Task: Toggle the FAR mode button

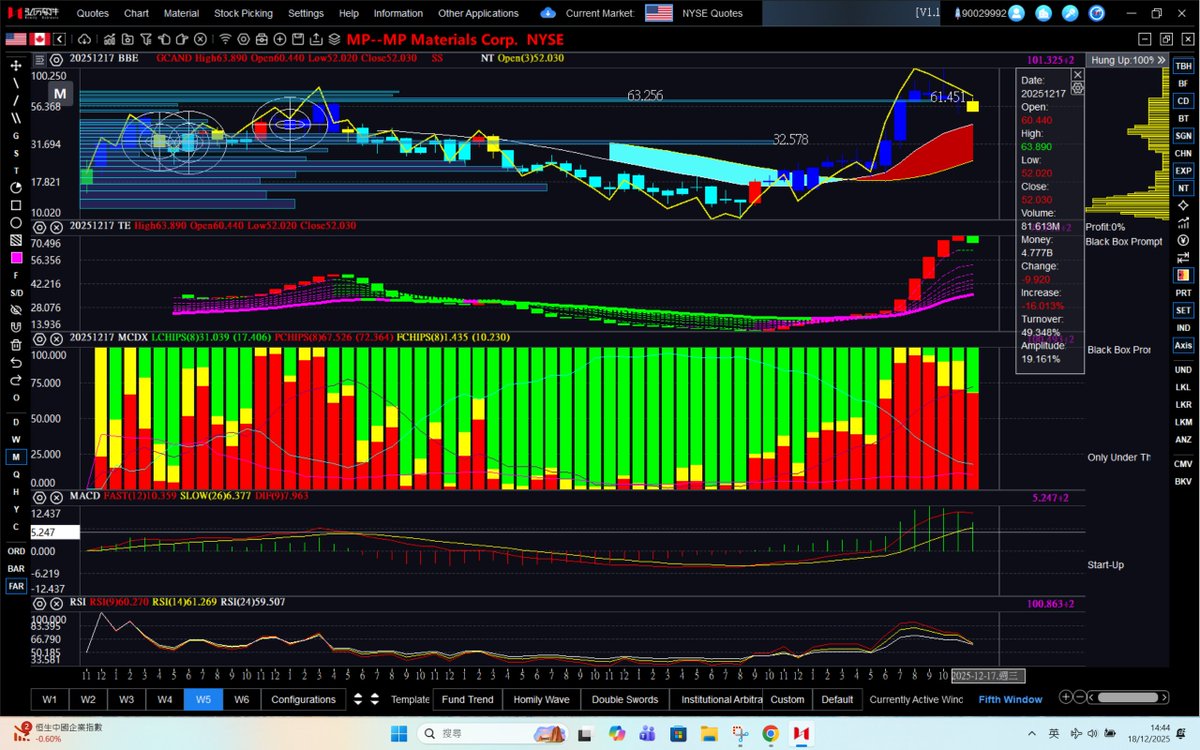Action: 16,586
